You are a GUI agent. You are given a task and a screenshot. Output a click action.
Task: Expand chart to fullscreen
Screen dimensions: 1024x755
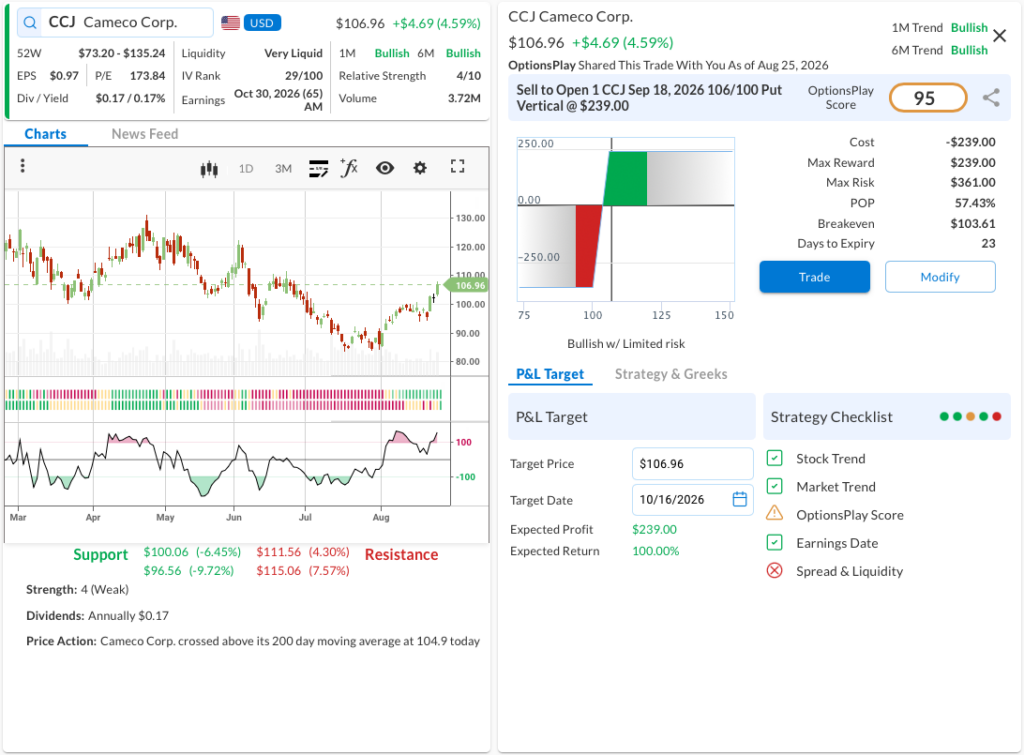tap(458, 167)
